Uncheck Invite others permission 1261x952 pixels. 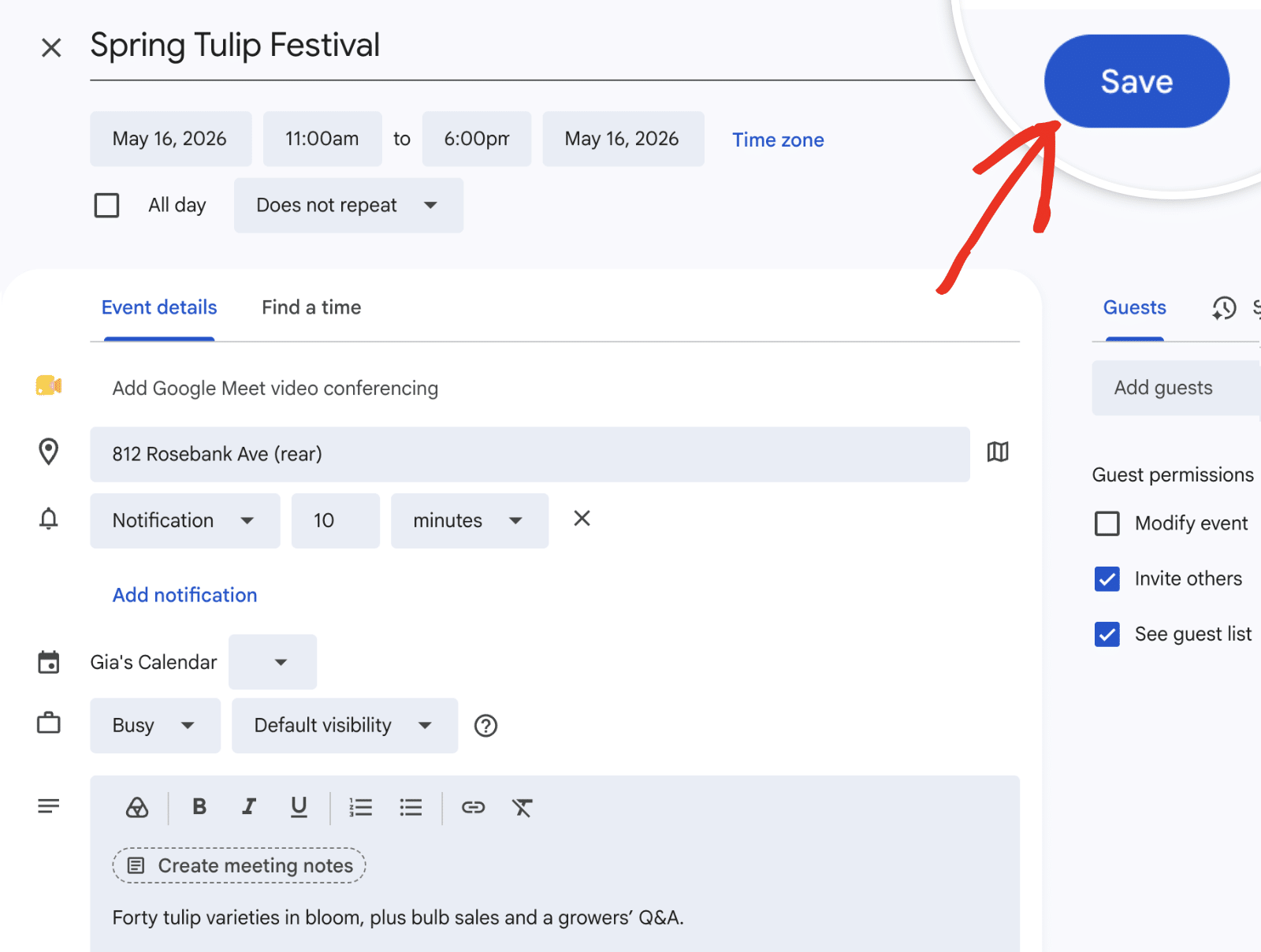point(1107,578)
